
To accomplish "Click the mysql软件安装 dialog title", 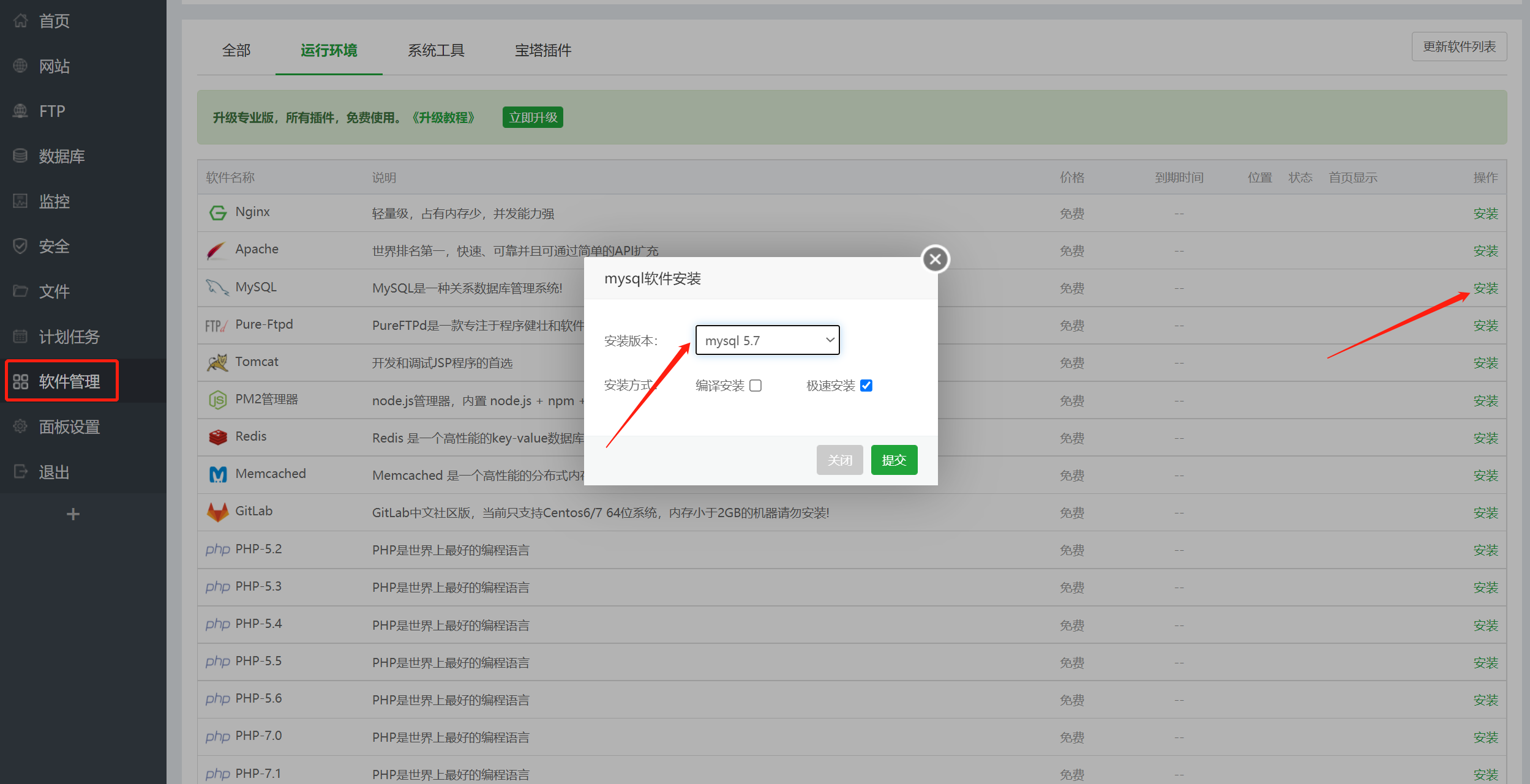I will point(653,279).
